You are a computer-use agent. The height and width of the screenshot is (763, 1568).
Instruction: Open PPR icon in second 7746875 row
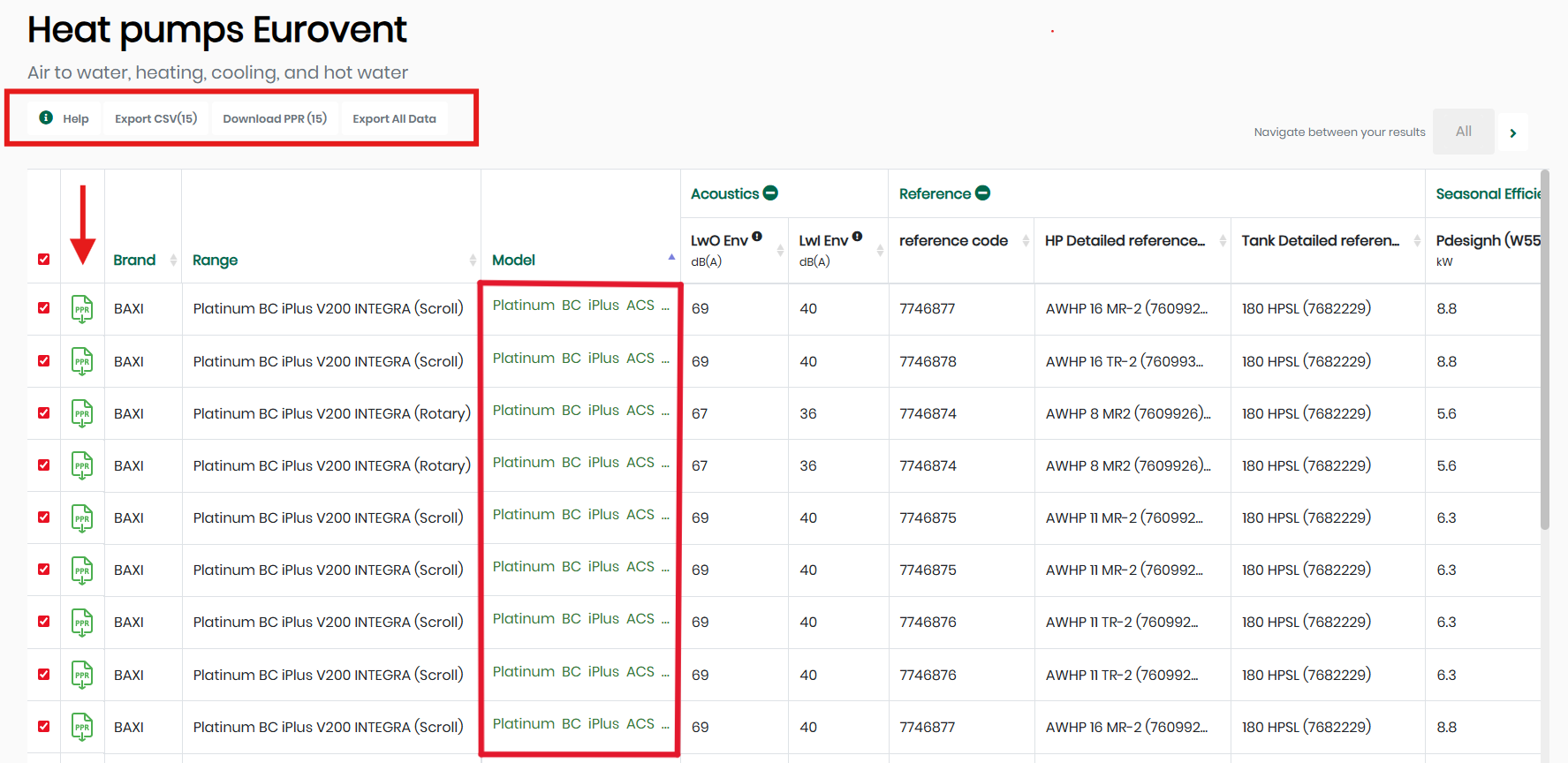[82, 570]
